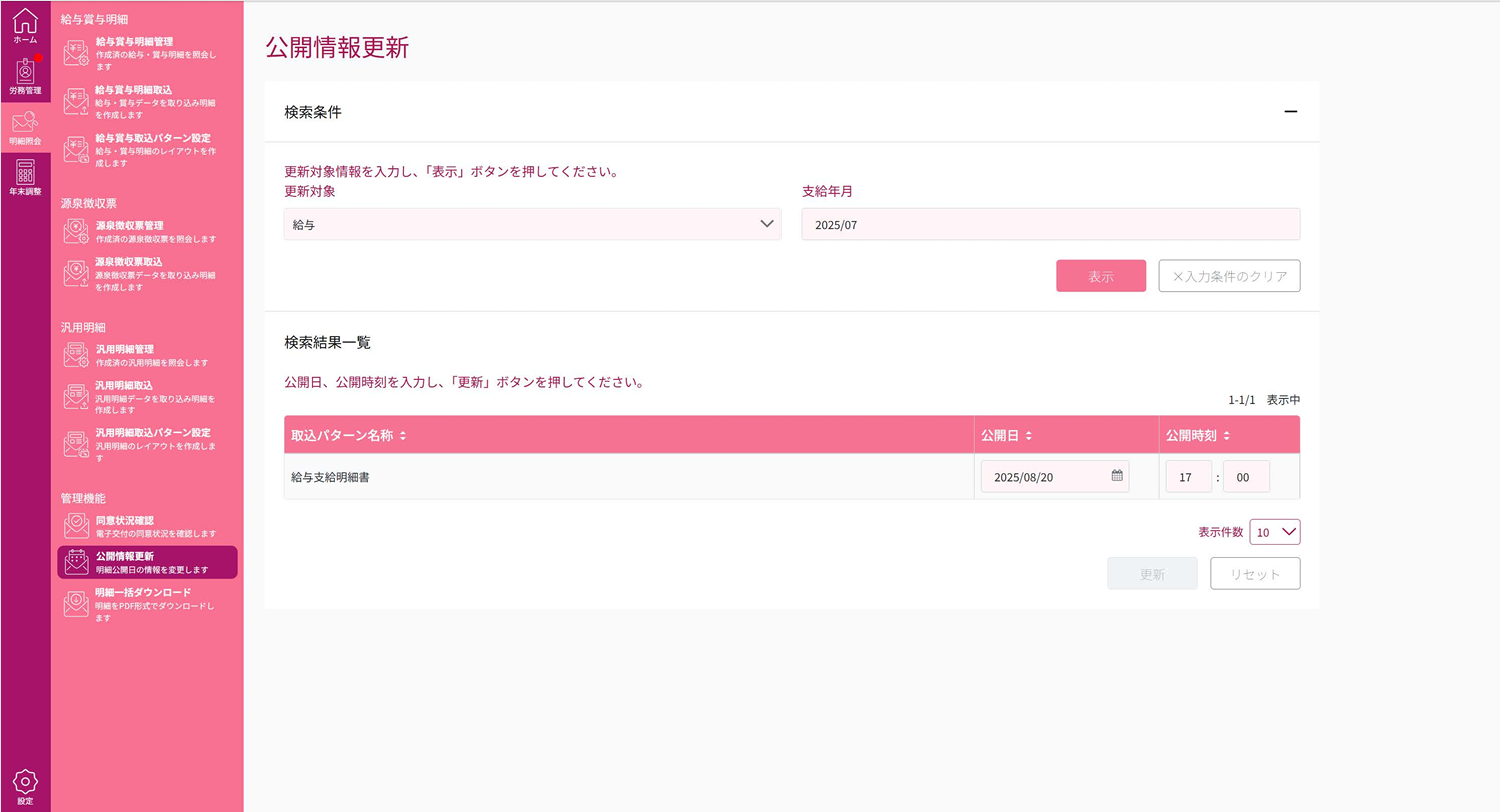The image size is (1500, 812).
Task: Open the calendar picker in the 公開日 field
Action: [x=1117, y=476]
